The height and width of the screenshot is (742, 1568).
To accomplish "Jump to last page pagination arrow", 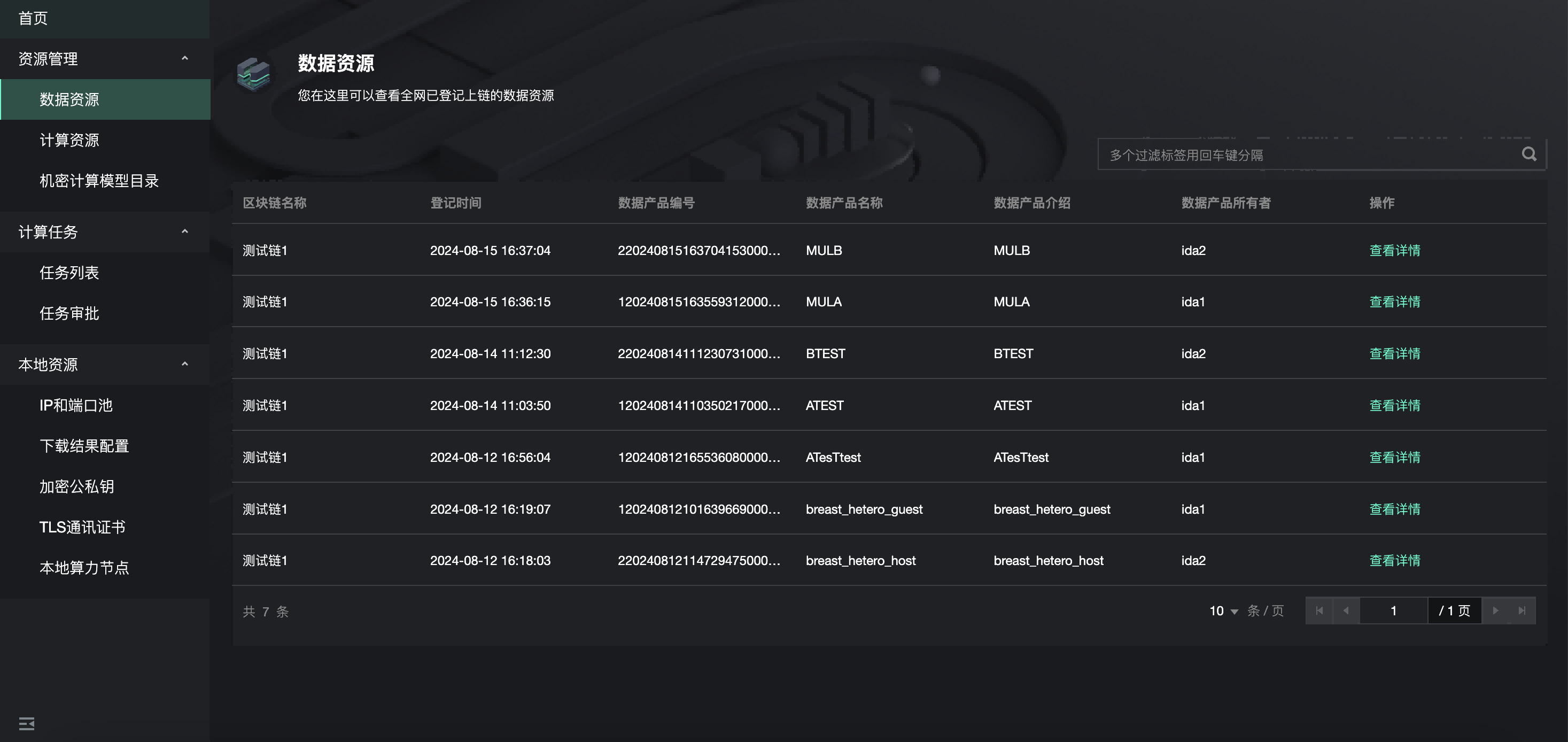I will coord(1522,610).
